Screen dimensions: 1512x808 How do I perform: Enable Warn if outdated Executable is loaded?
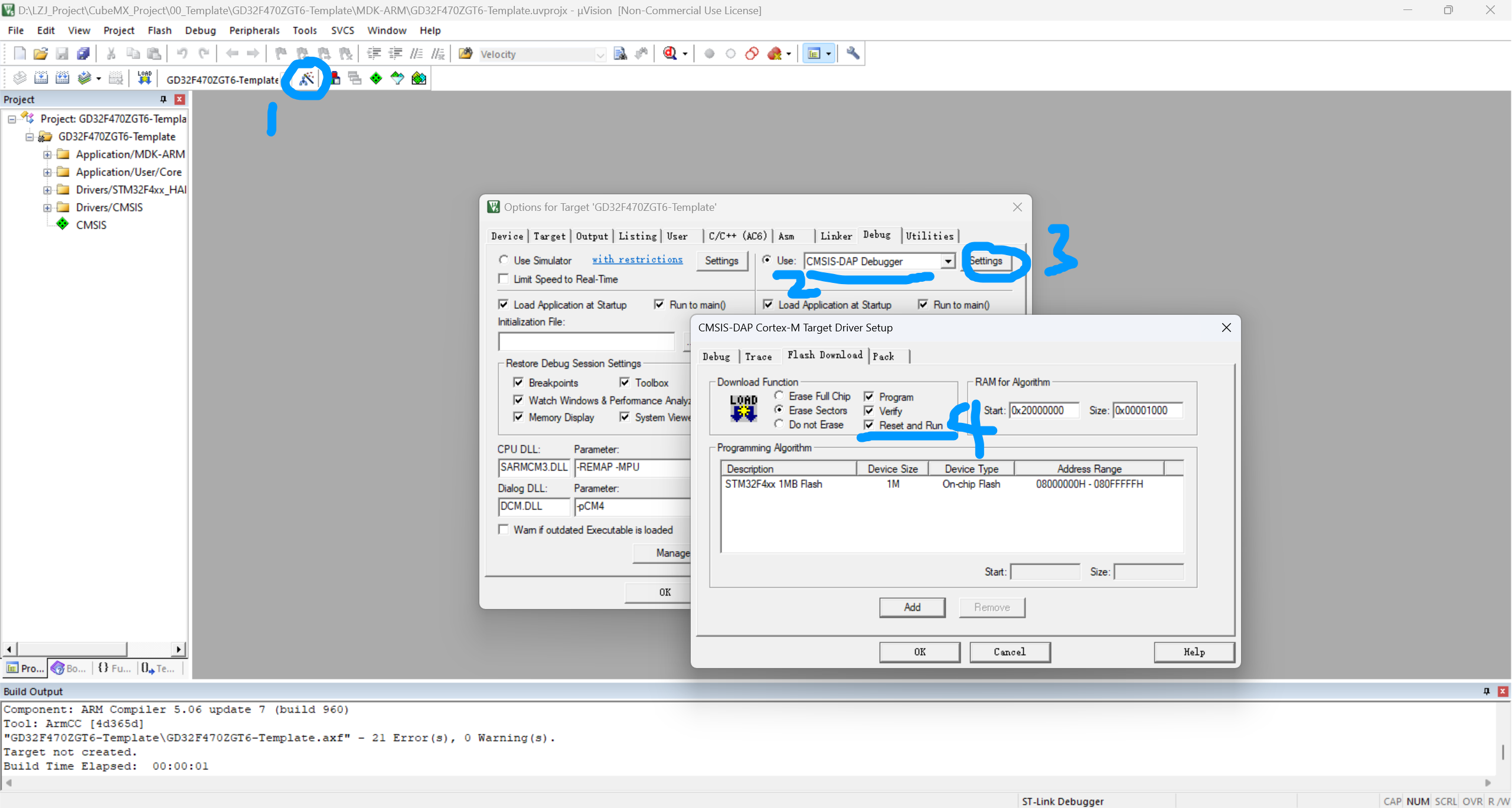click(504, 529)
